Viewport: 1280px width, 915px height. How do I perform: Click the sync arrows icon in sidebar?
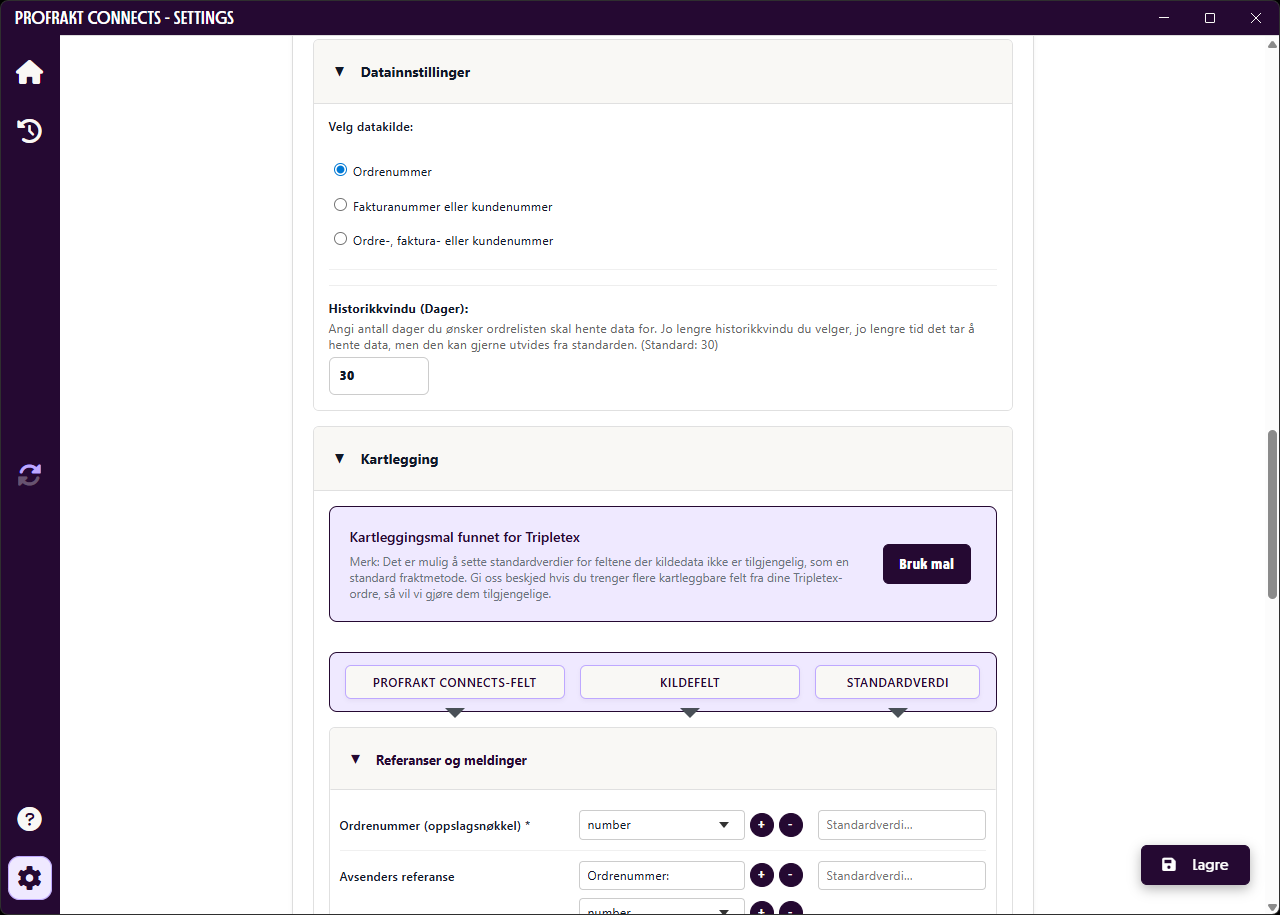(x=29, y=475)
